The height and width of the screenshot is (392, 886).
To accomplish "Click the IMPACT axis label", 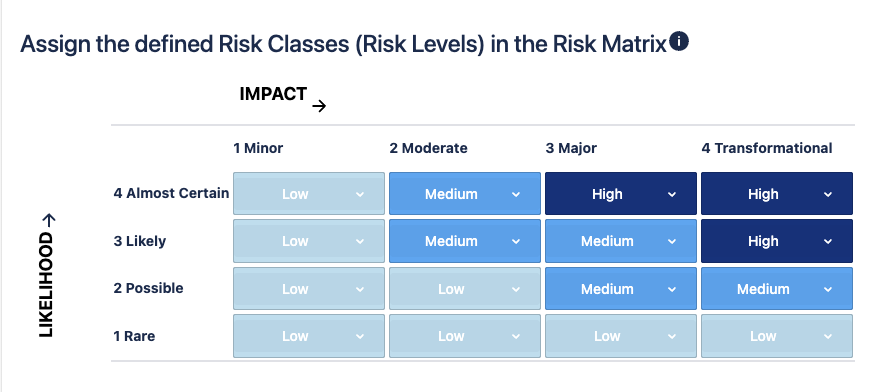I will [x=273, y=94].
